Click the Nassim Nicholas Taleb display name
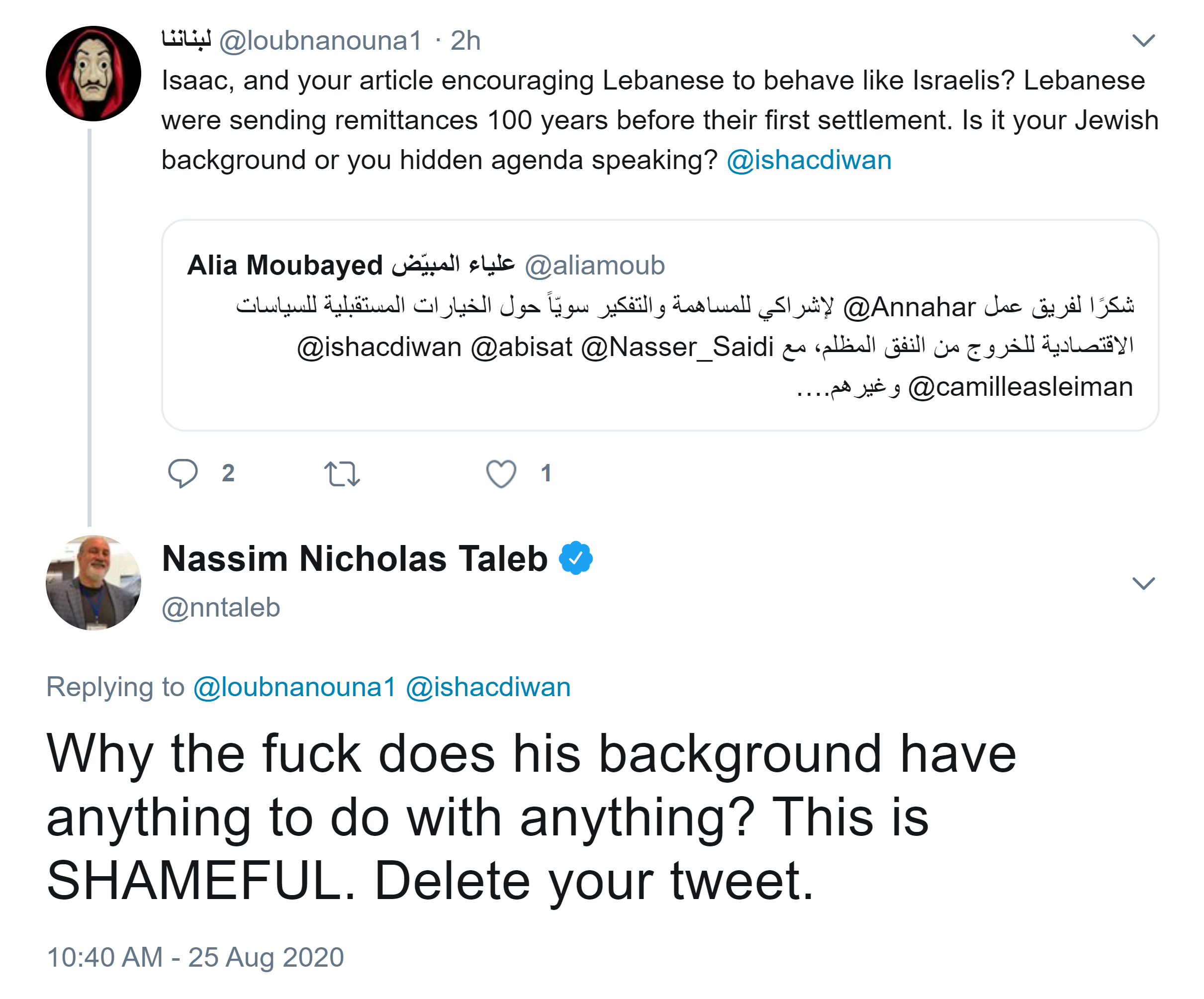This screenshot has height=999, width=1204. (x=355, y=558)
